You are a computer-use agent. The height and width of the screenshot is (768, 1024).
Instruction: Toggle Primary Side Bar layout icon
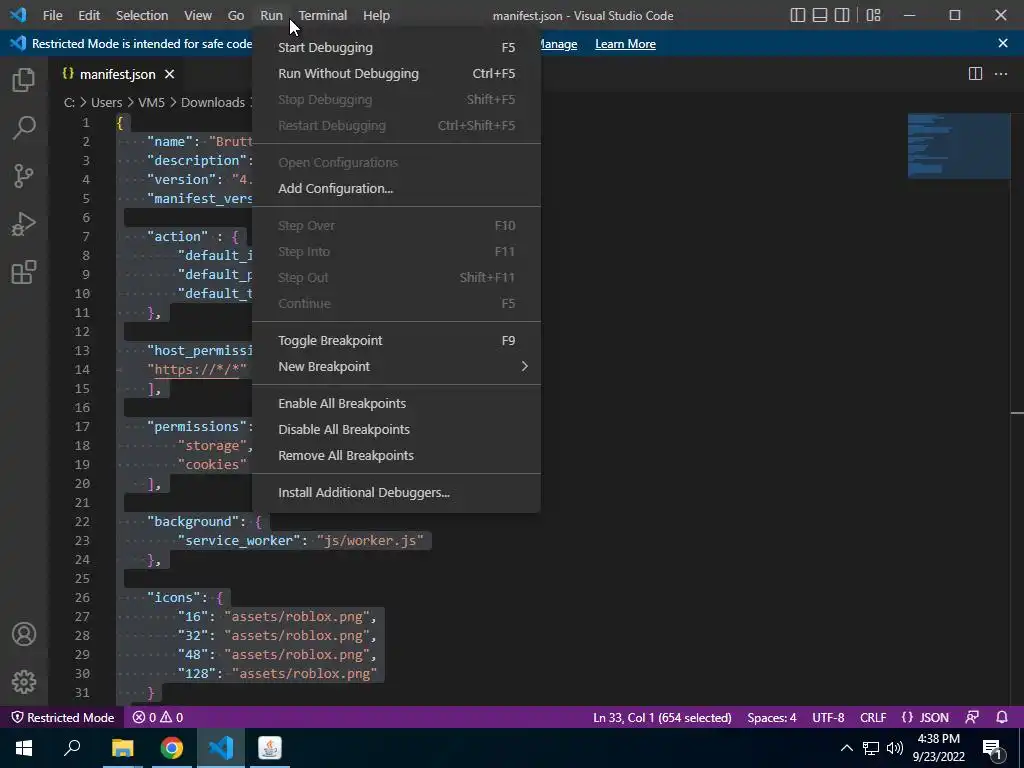coord(797,15)
